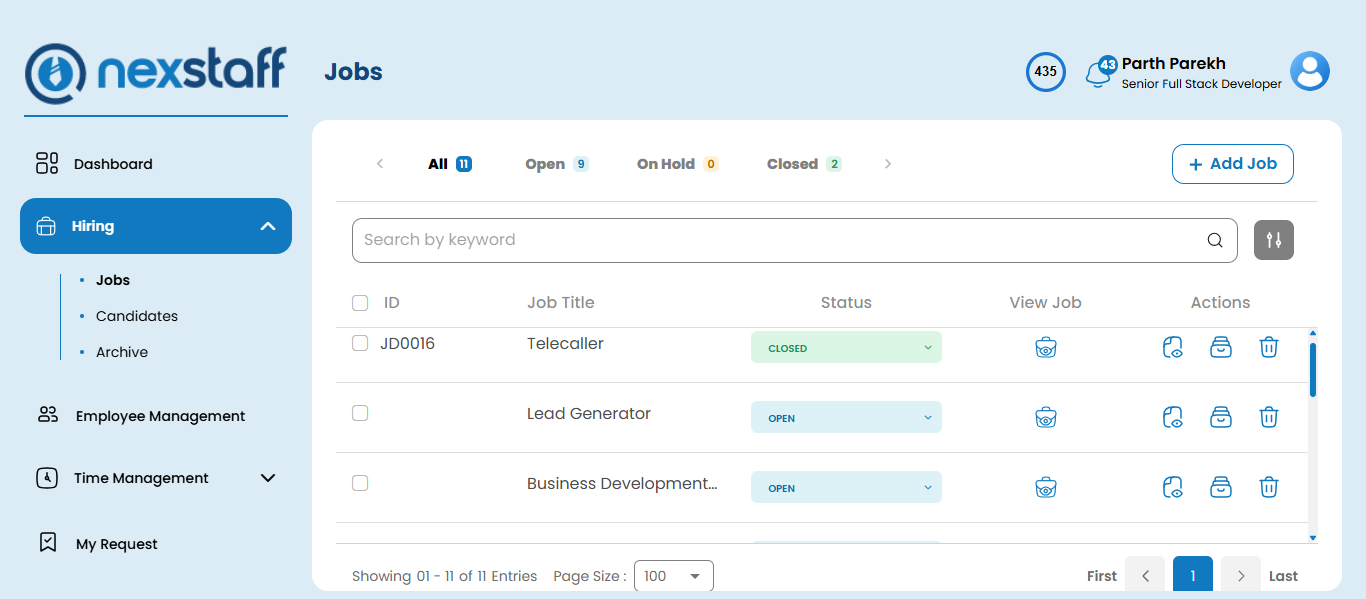Click the Lead Generator job title
The width and height of the screenshot is (1366, 599).
[x=589, y=413]
